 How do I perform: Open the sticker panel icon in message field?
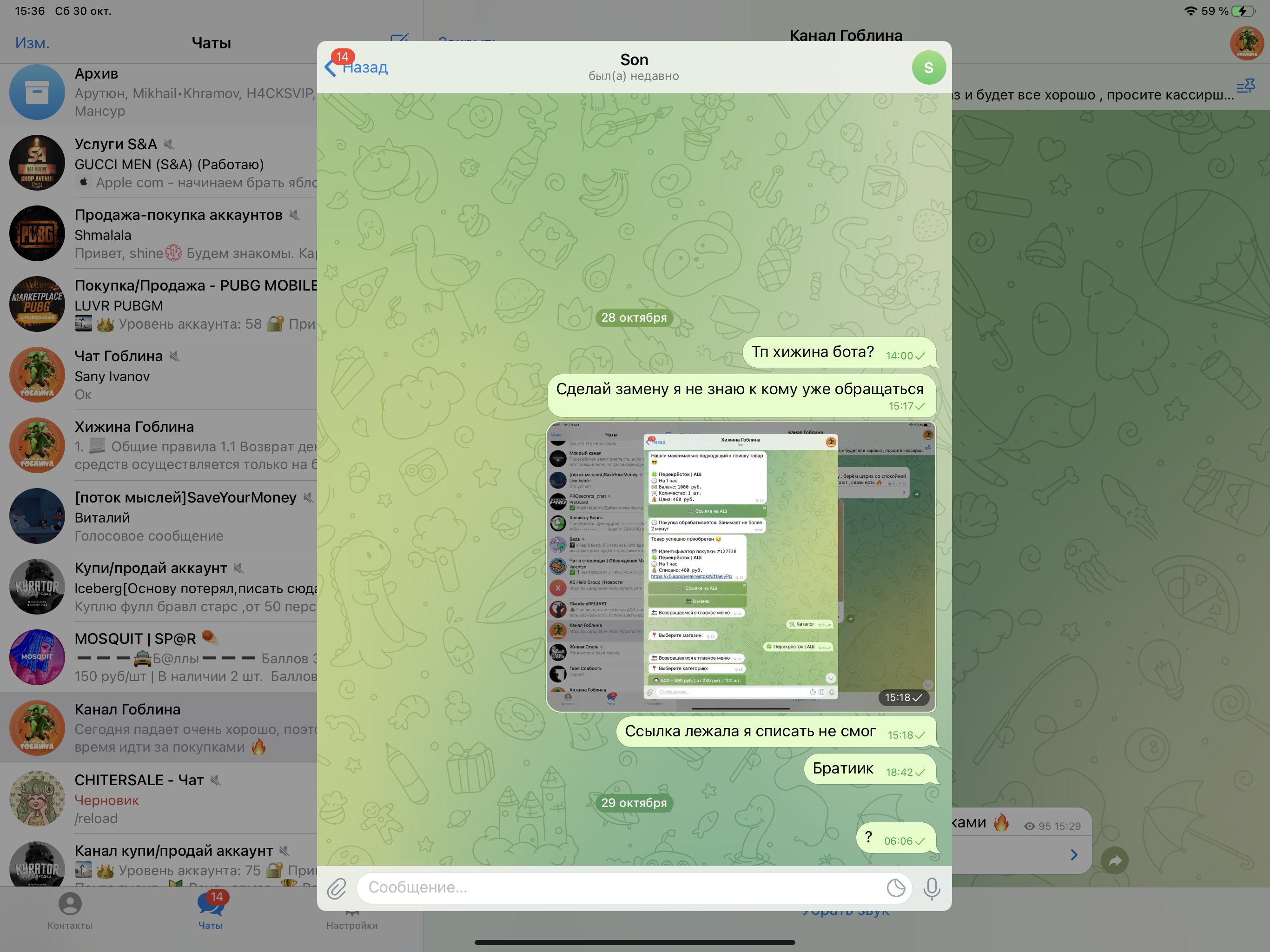point(896,888)
